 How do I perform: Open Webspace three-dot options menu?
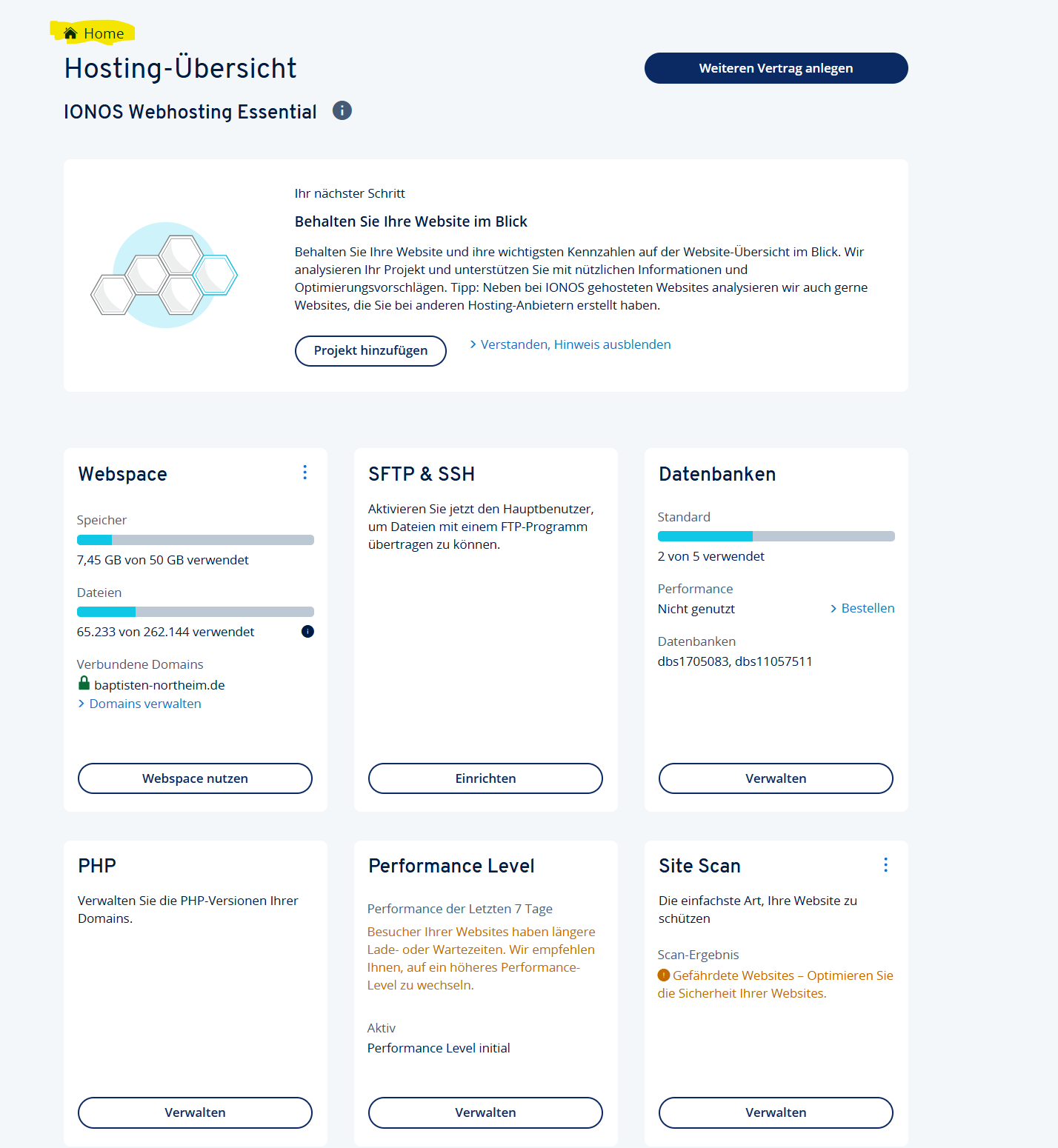click(305, 473)
